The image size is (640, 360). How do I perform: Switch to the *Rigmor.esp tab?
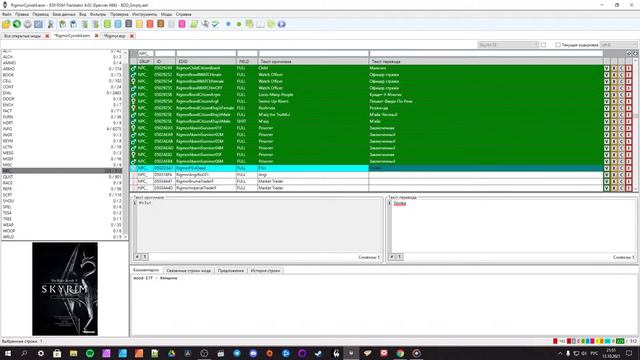[115, 36]
